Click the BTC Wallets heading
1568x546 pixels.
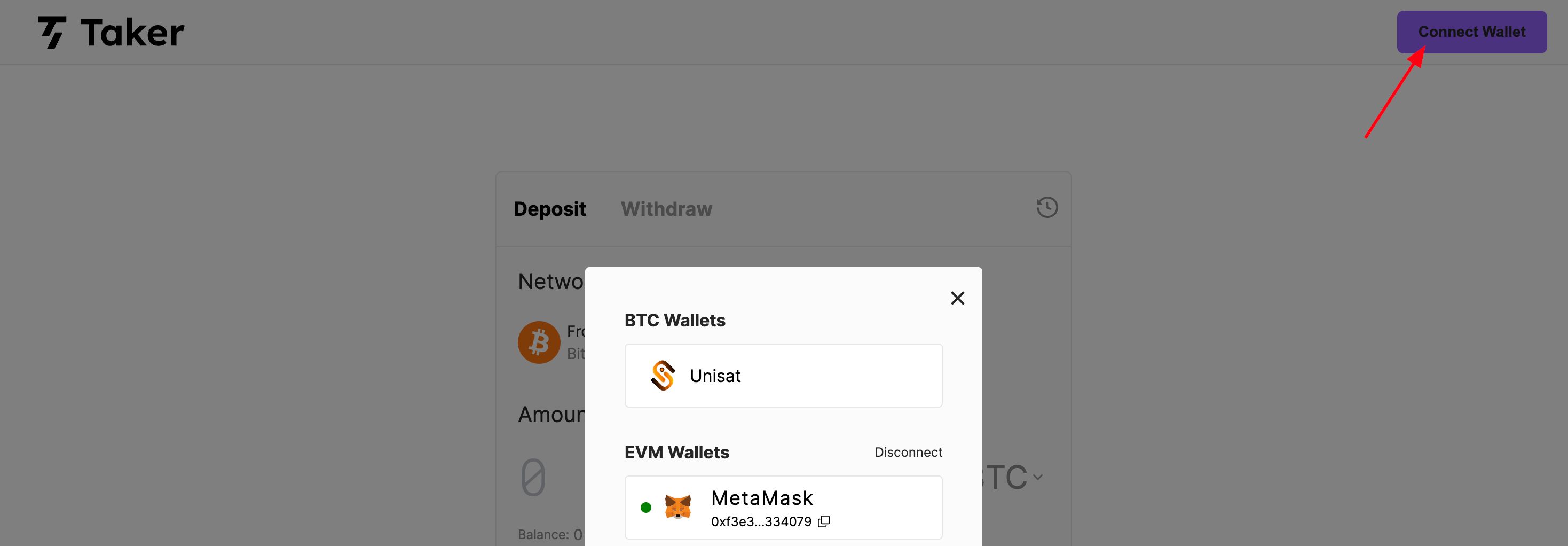(x=674, y=321)
